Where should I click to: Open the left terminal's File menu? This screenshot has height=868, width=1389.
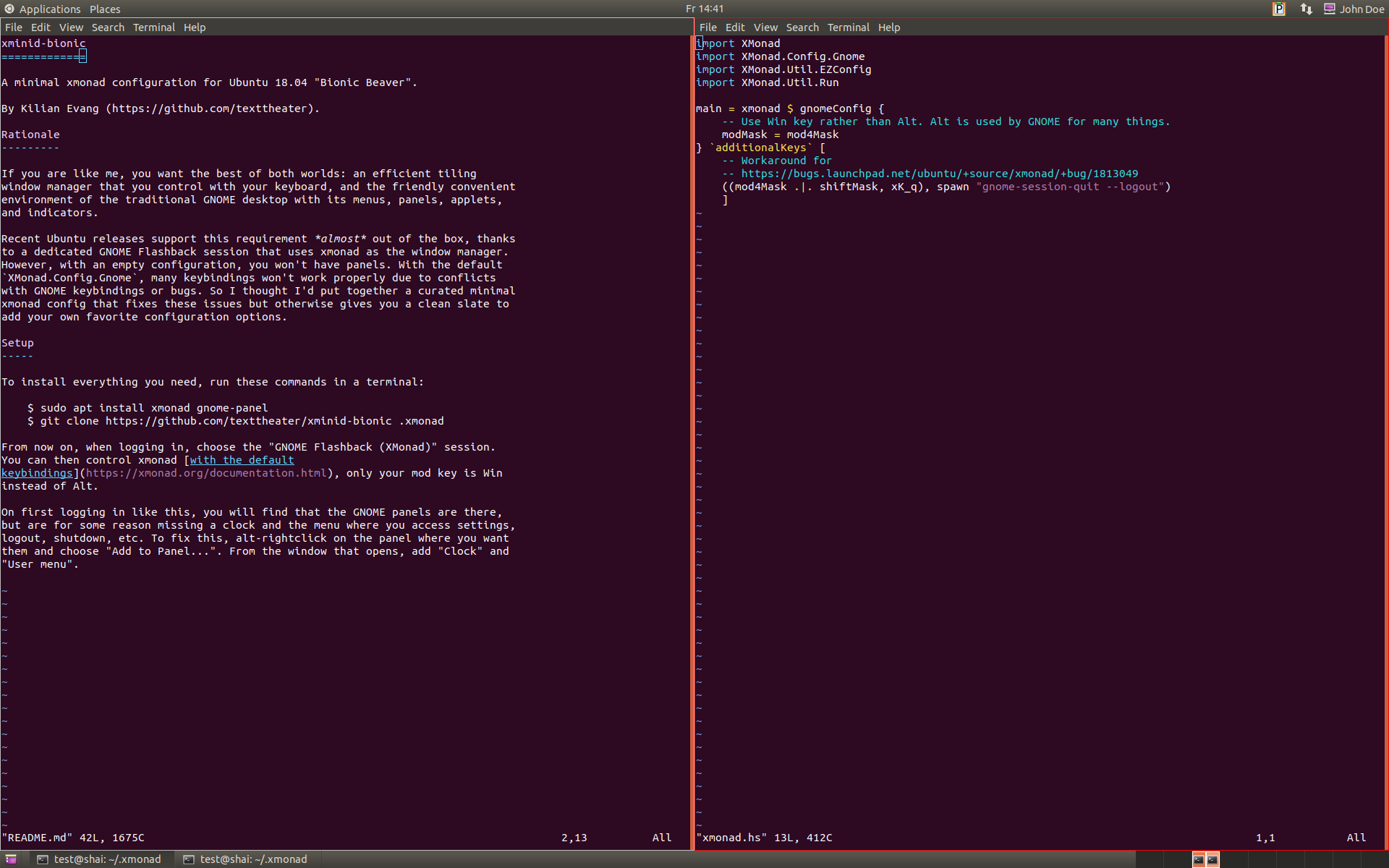point(14,27)
